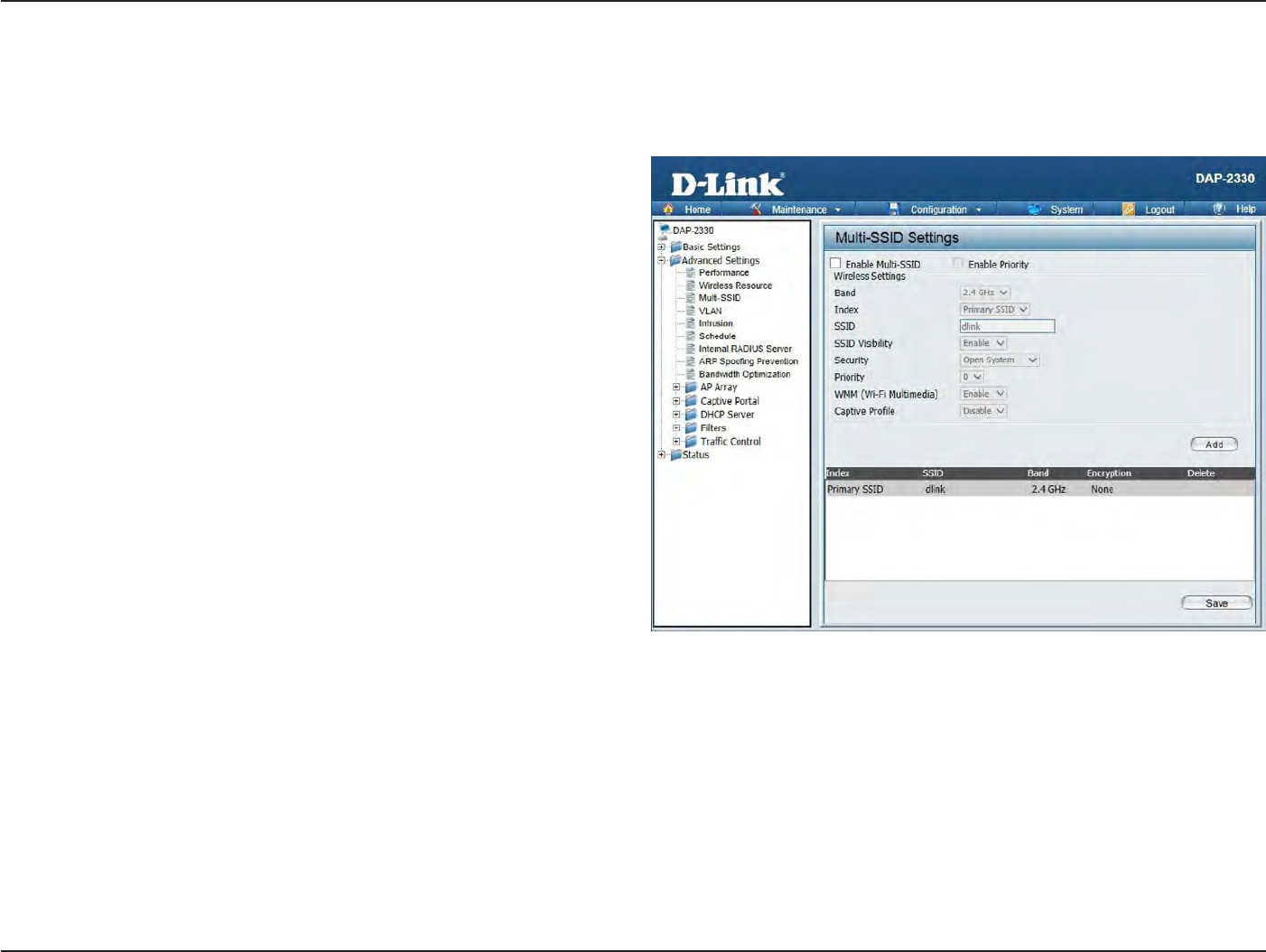Image resolution: width=1266 pixels, height=952 pixels.
Task: Click the D-Link logo
Action: click(x=728, y=183)
